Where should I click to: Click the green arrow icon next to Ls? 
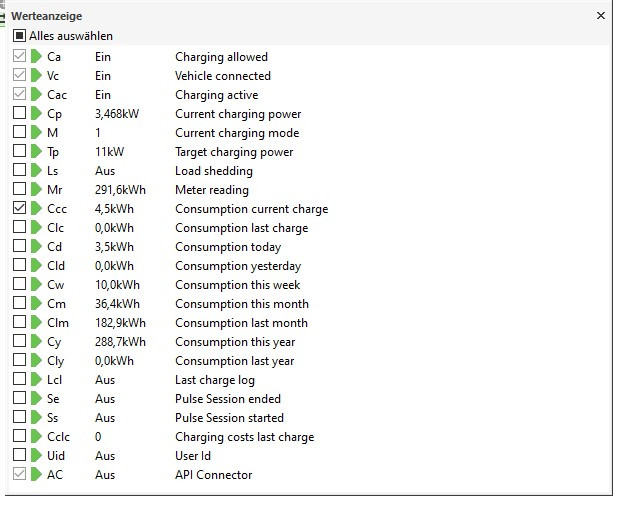pos(36,171)
